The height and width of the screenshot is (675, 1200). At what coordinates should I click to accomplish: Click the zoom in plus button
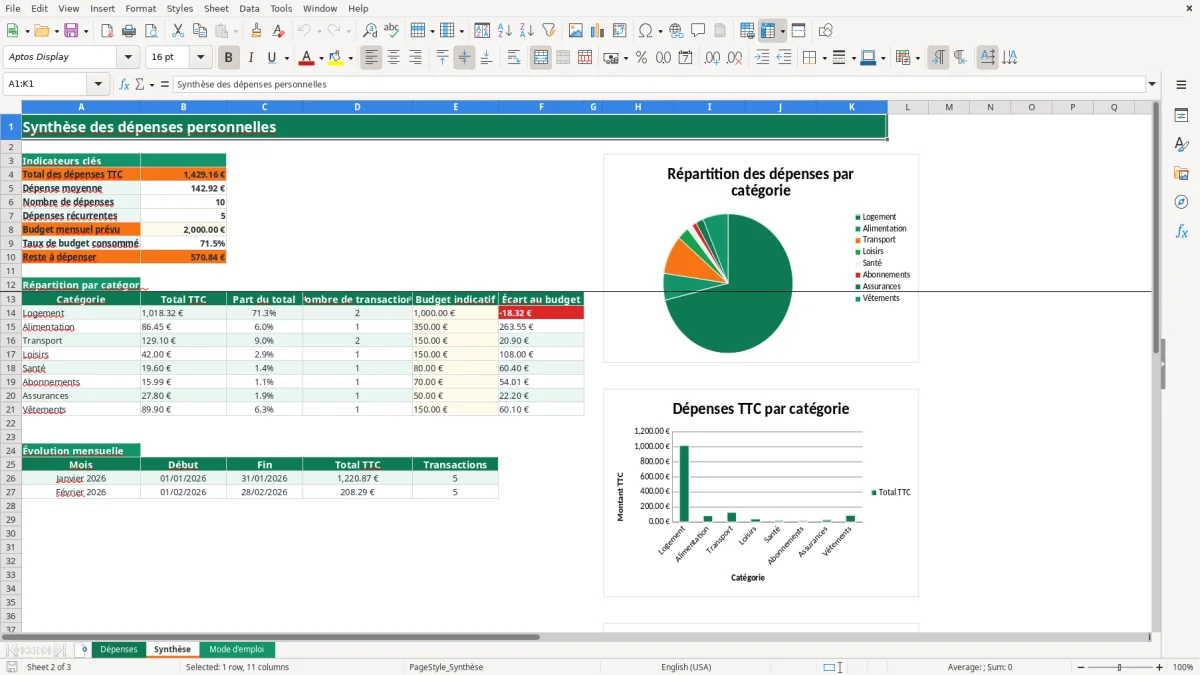pos(1160,667)
